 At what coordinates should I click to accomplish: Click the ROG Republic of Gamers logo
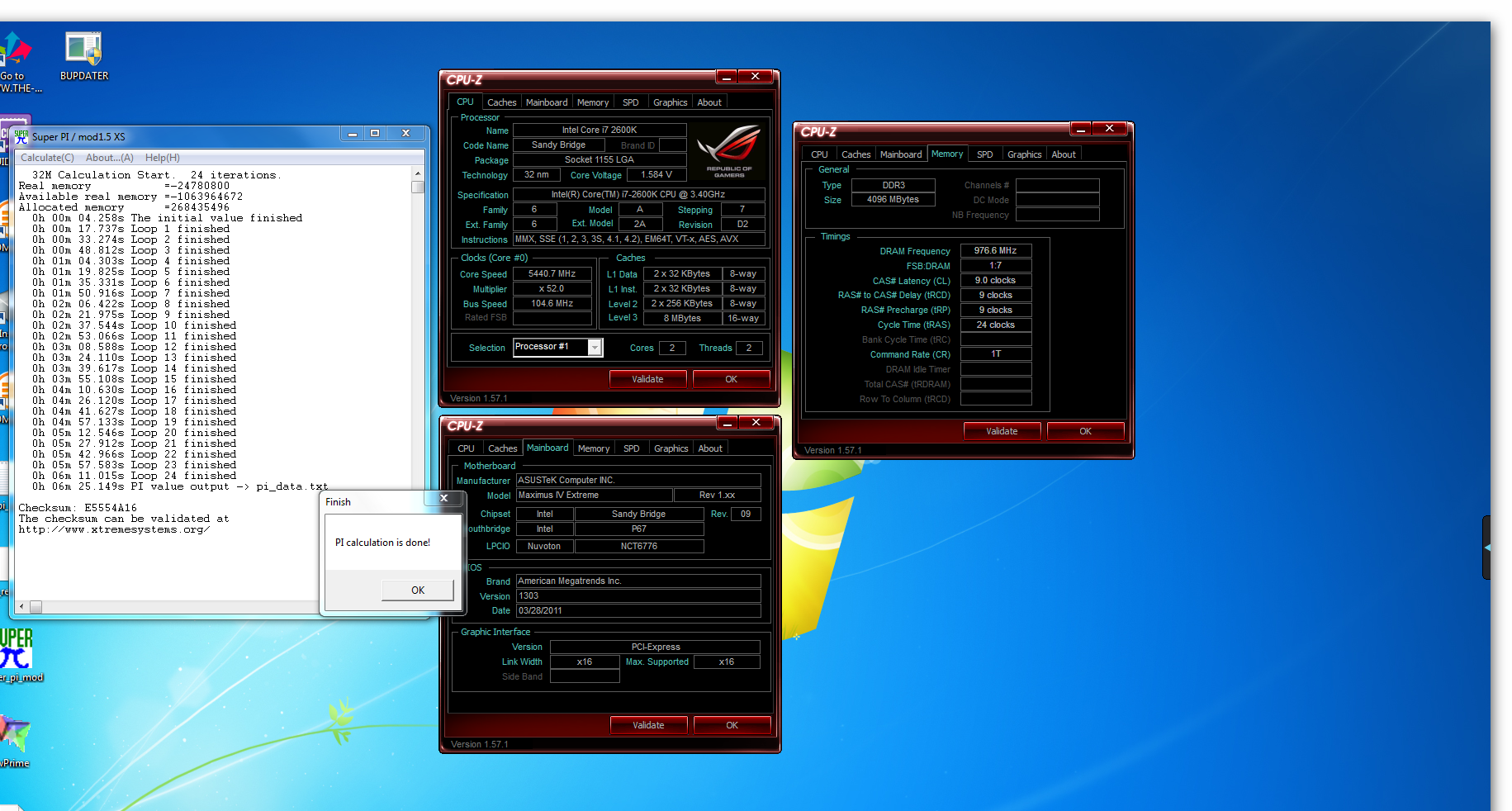point(729,150)
